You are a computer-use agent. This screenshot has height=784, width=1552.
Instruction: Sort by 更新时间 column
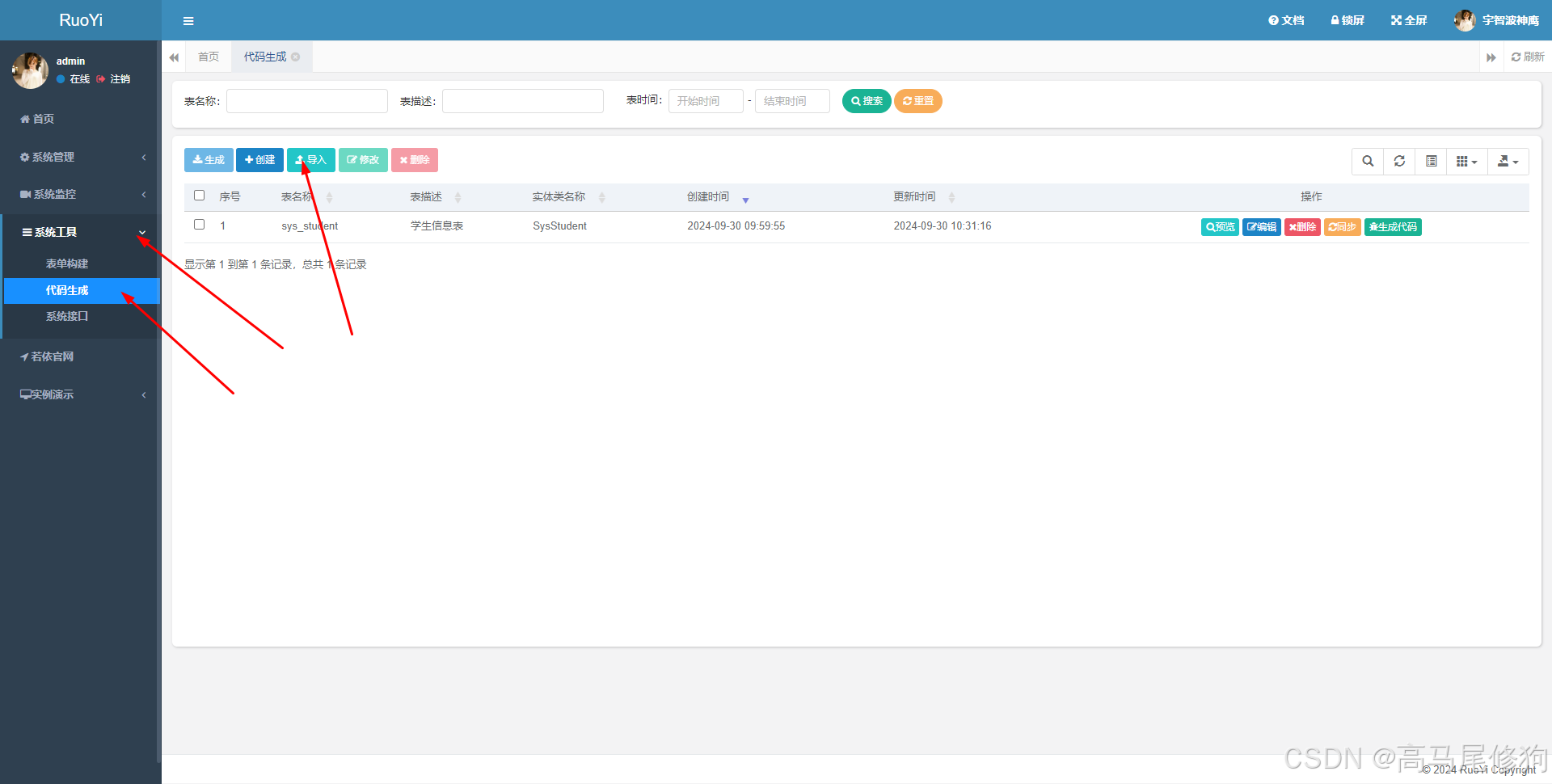pos(924,197)
